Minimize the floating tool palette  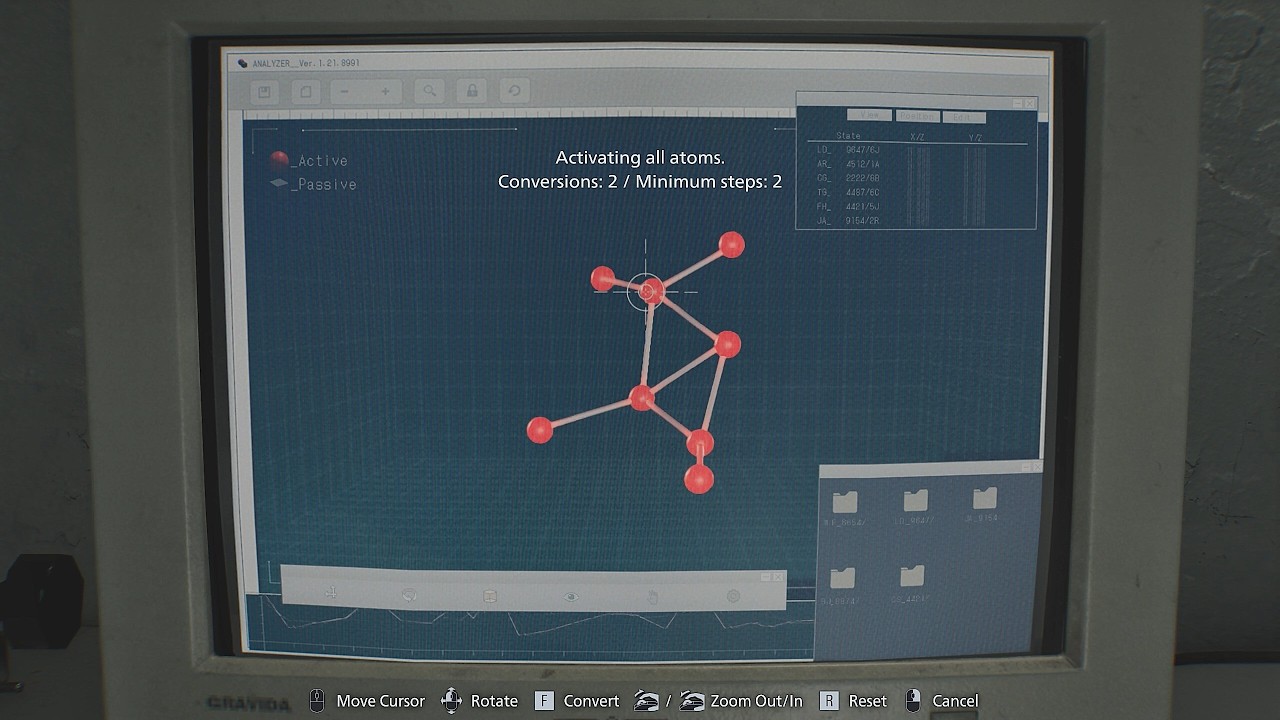(x=766, y=577)
